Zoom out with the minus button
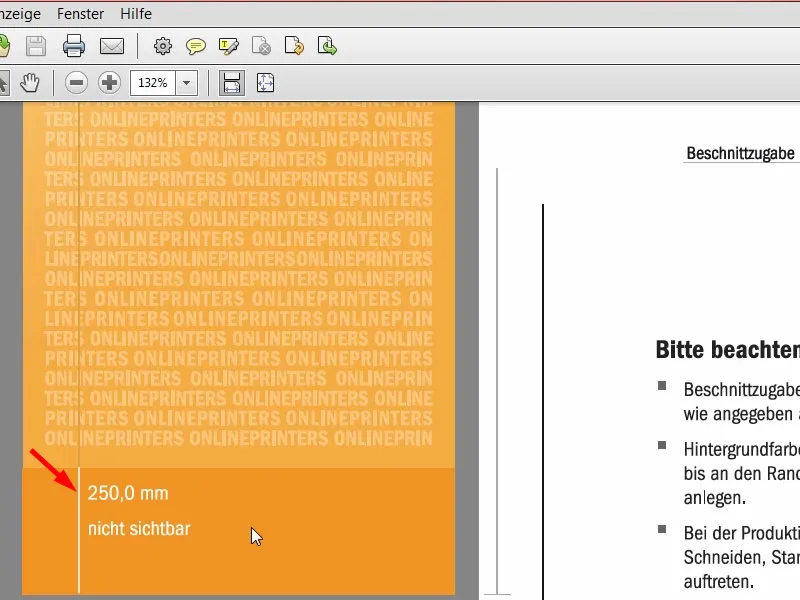This screenshot has height=600, width=800. point(77,83)
